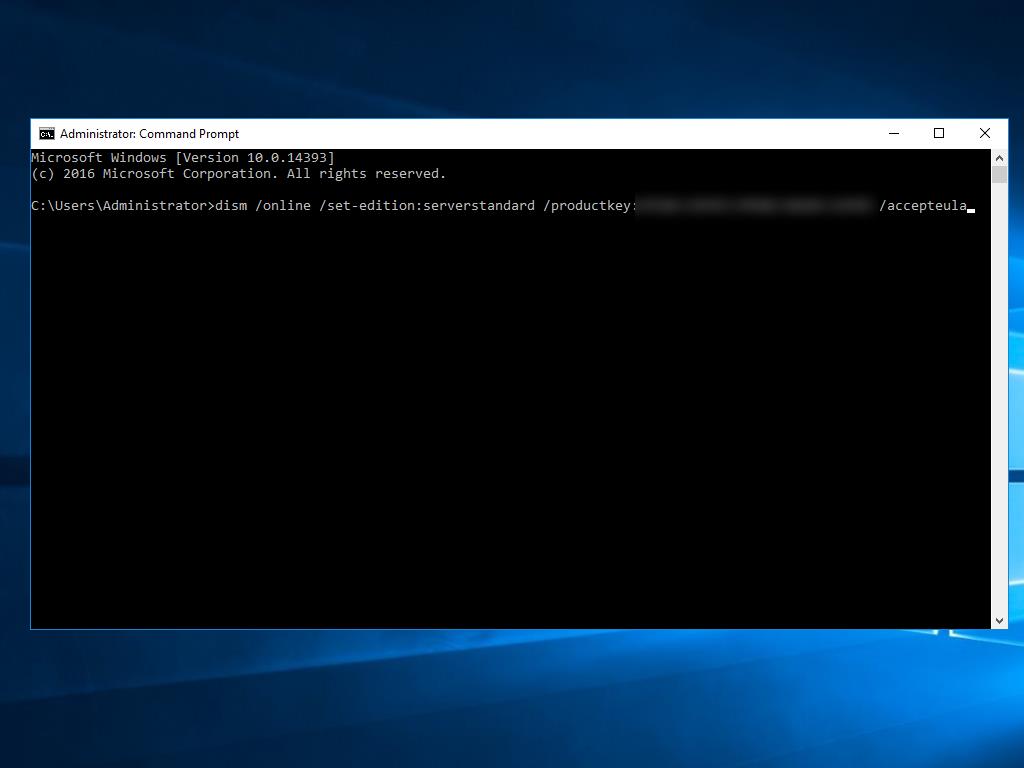The image size is (1024, 768).
Task: Click the '/accepteula' argument
Action: point(923,206)
